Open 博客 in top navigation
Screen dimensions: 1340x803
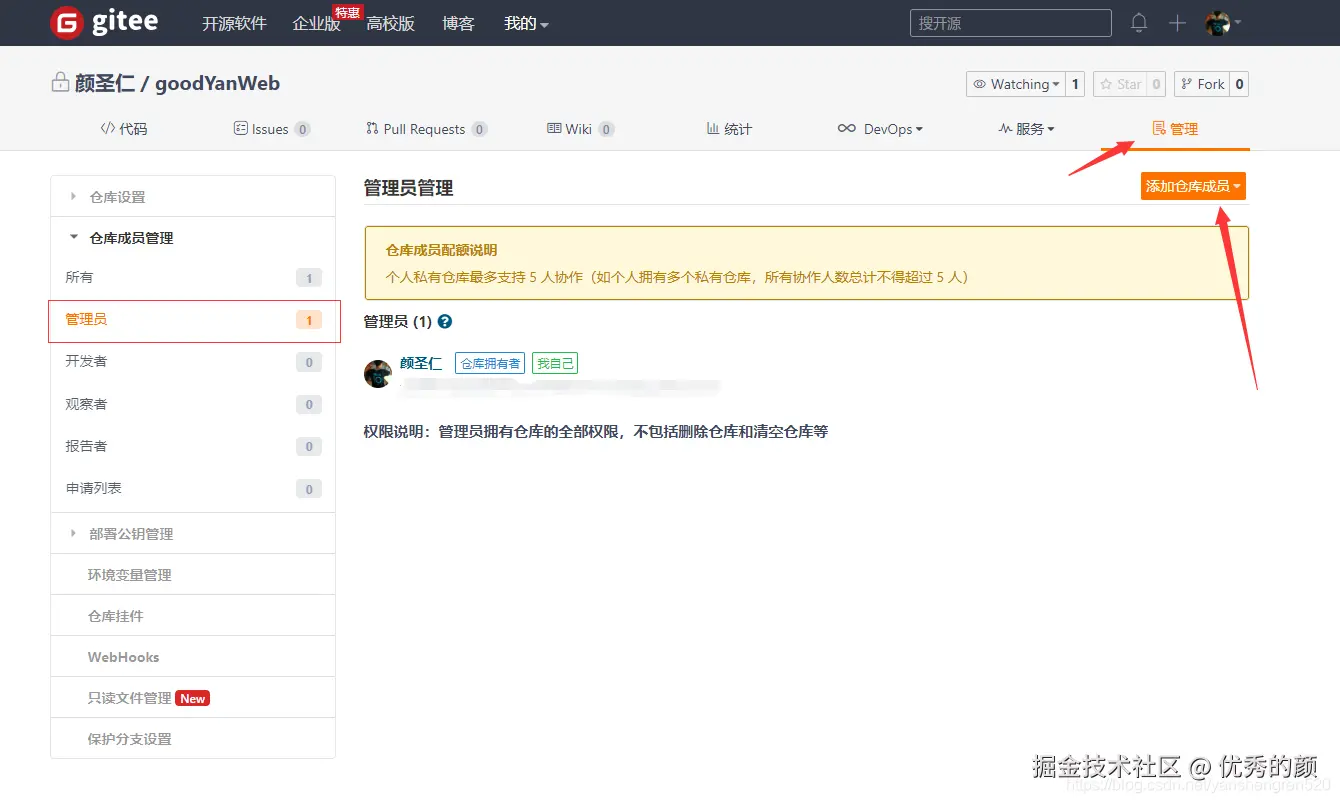point(458,23)
